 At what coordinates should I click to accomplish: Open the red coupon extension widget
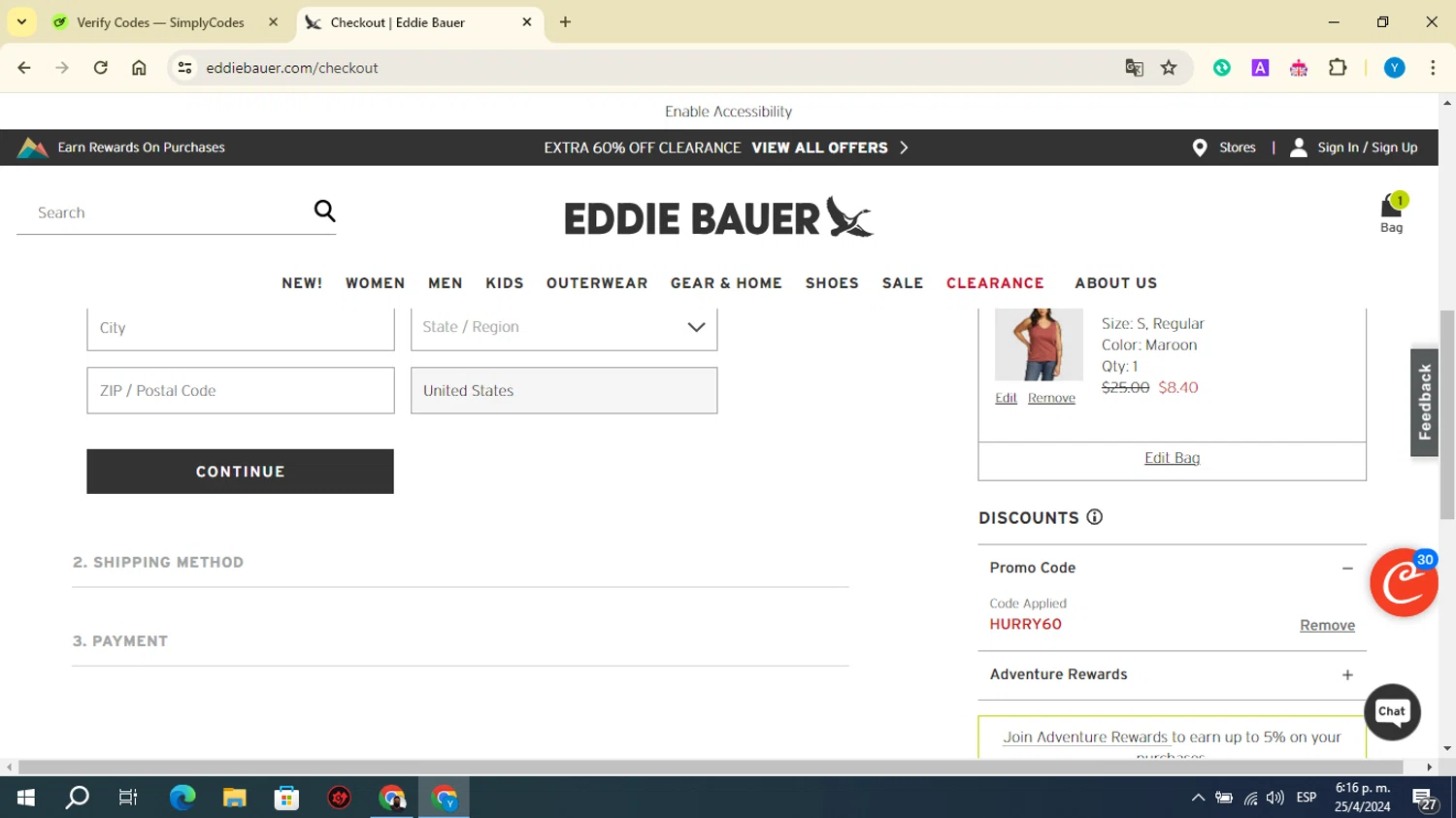click(x=1404, y=582)
